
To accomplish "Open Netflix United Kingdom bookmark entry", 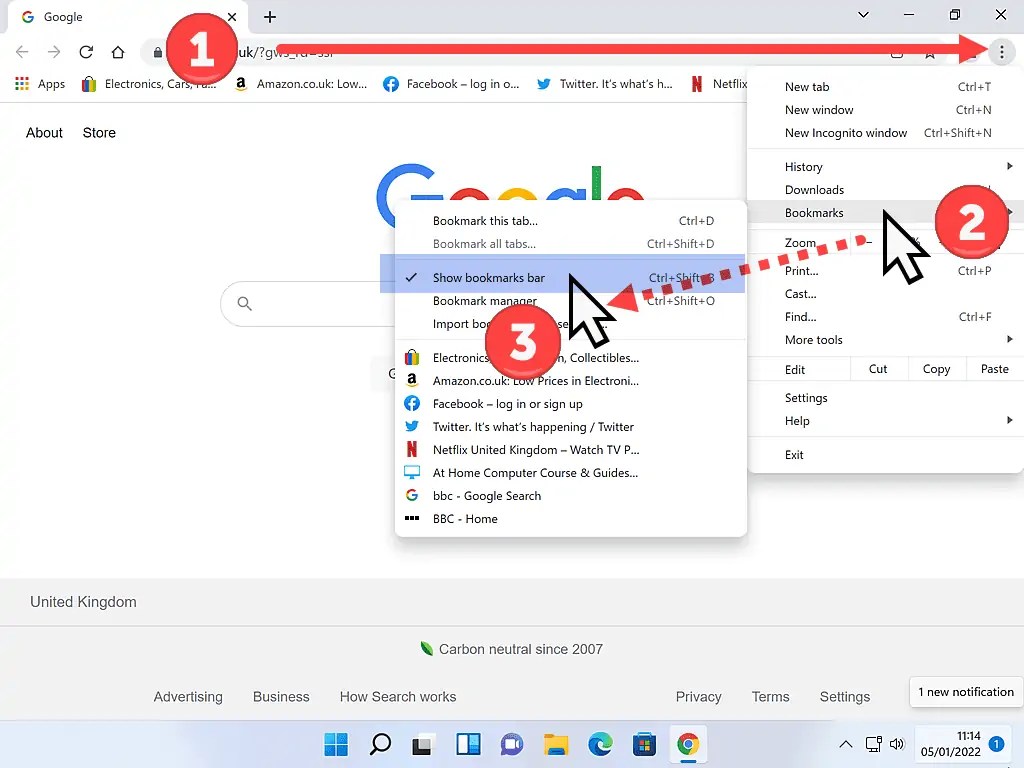I will tap(571, 449).
